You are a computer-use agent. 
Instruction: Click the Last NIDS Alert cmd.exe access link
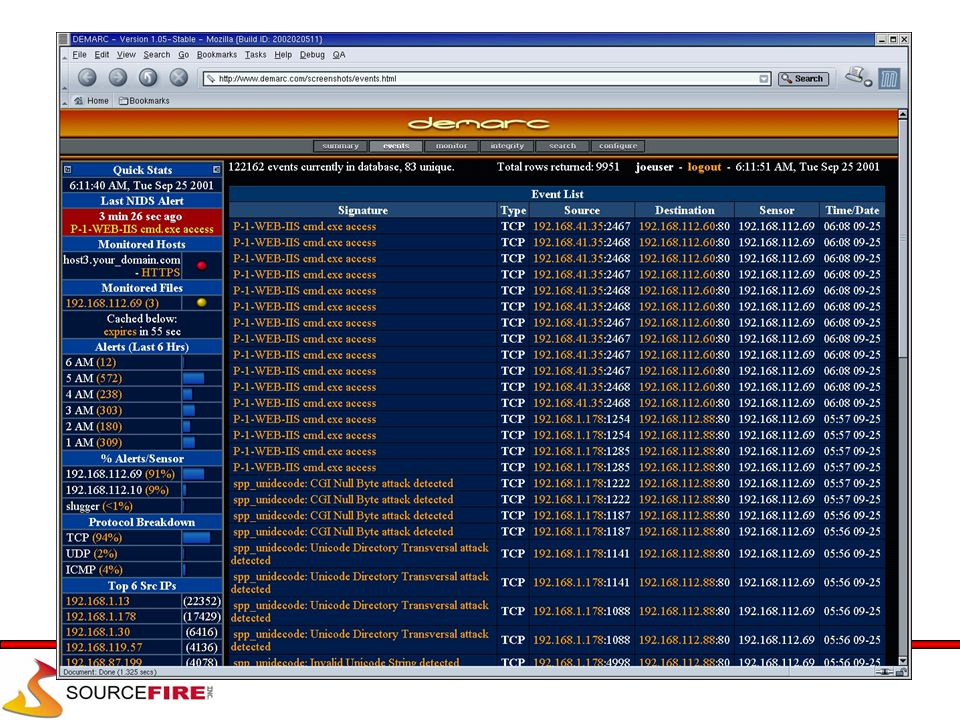(141, 229)
